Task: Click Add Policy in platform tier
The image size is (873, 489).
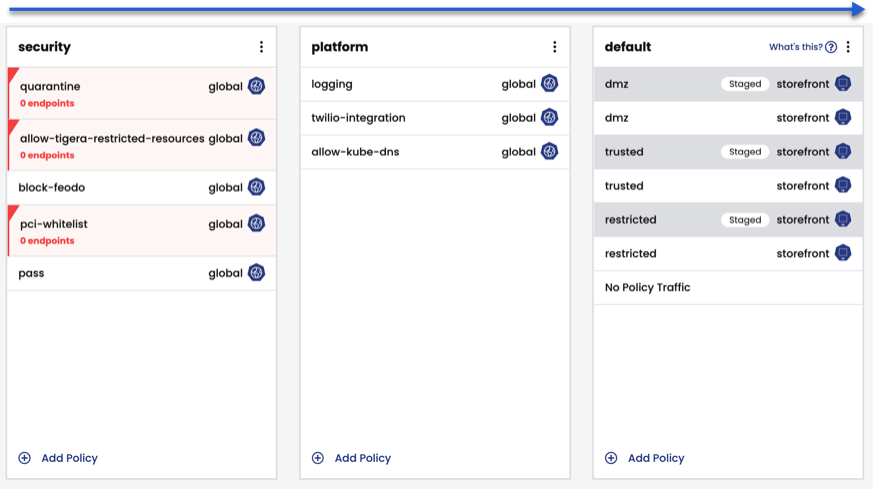Action: pyautogui.click(x=362, y=458)
